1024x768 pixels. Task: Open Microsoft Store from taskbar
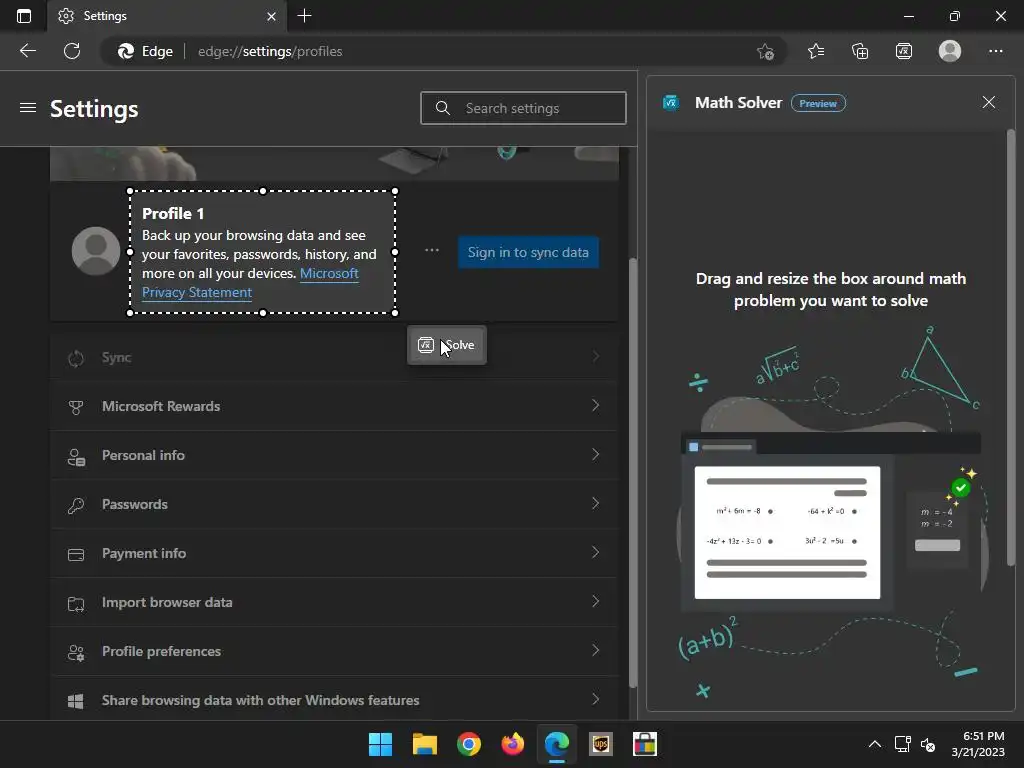(645, 744)
